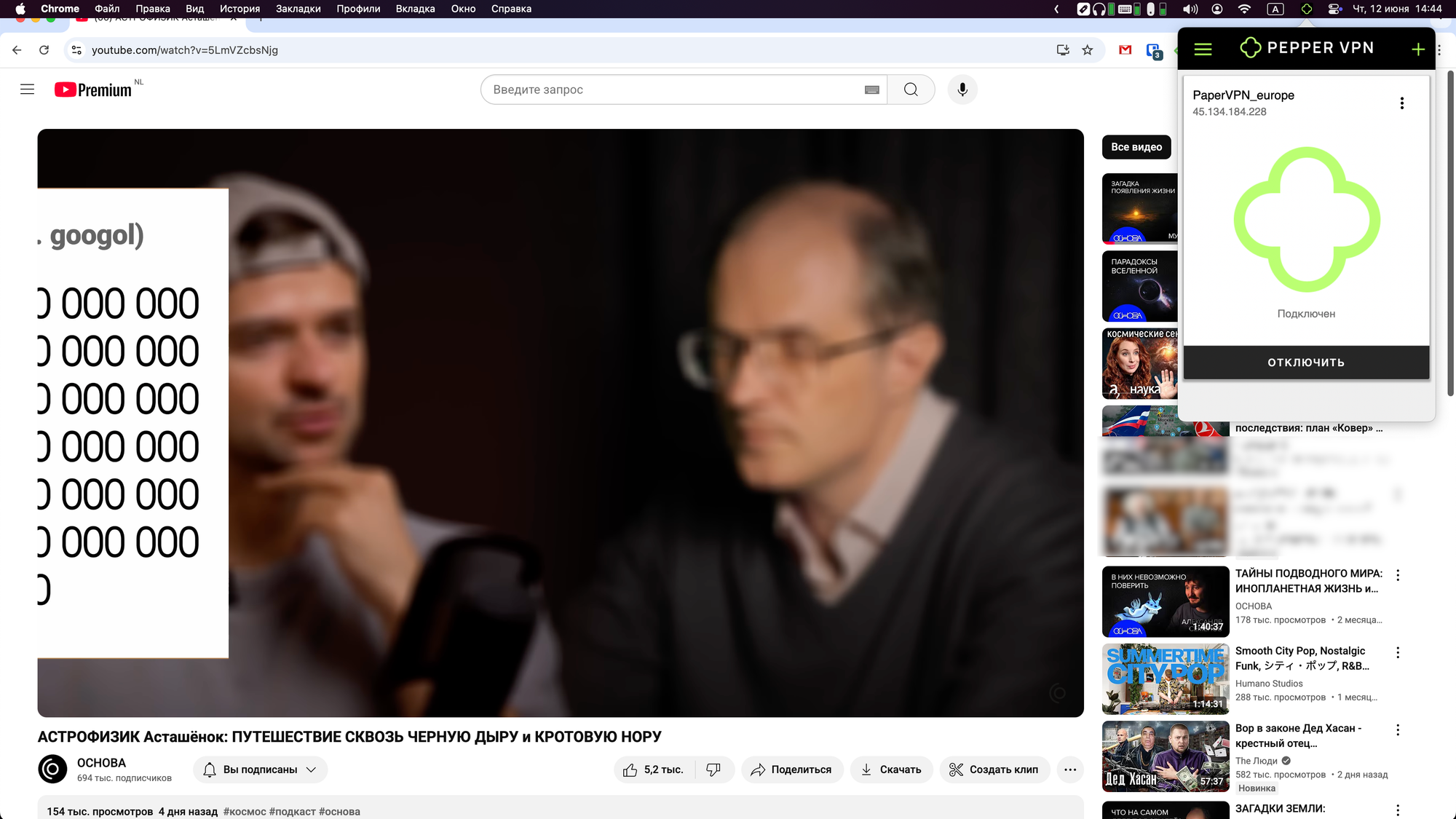Screen dimensions: 1456x819
Task: Click the Поделиться share button
Action: (792, 769)
